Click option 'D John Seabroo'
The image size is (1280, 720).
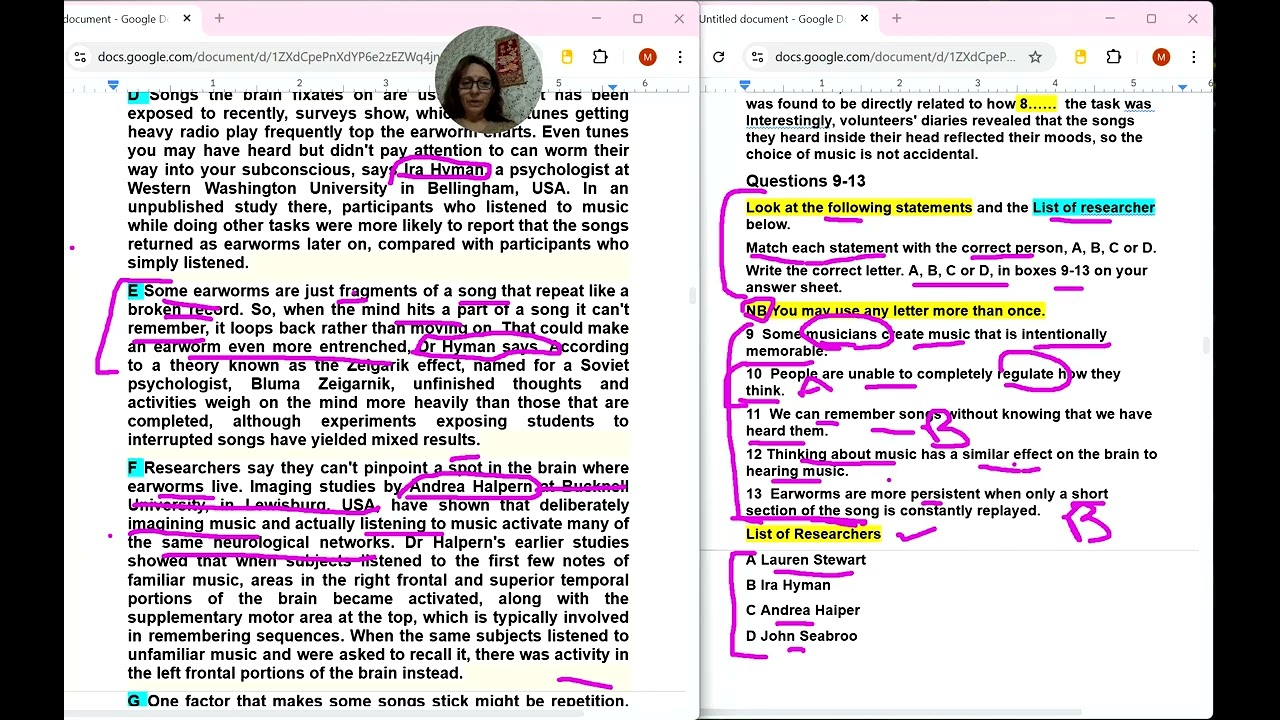tap(802, 636)
